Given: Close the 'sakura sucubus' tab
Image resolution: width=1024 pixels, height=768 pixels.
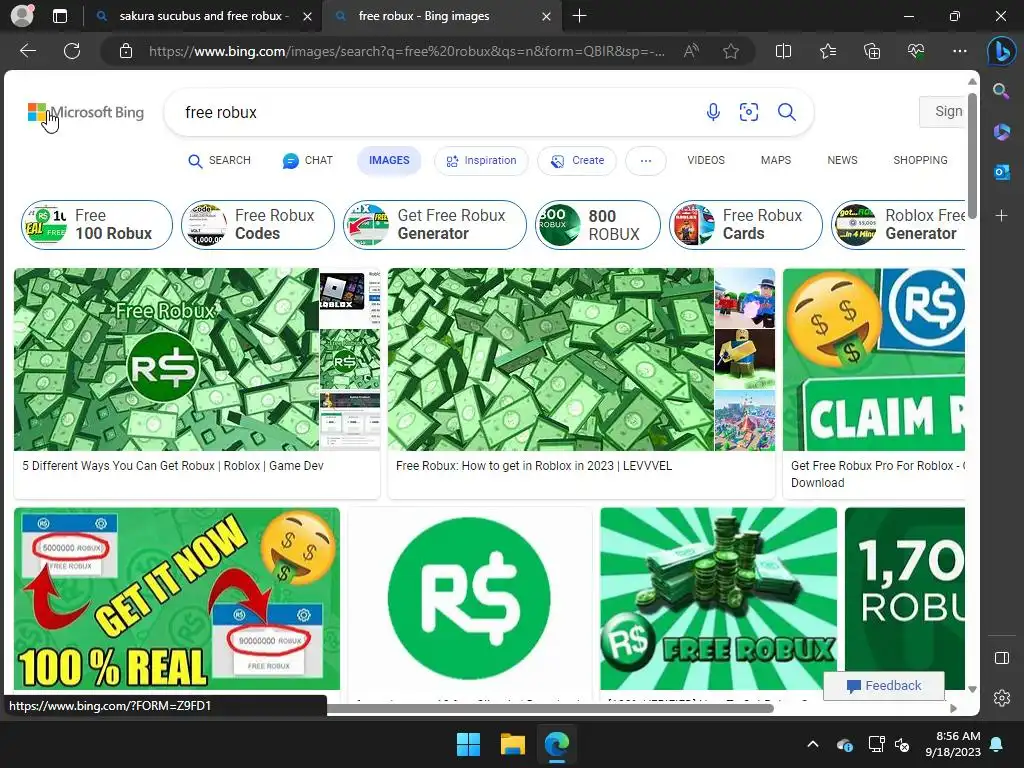Looking at the screenshot, I should 307,16.
